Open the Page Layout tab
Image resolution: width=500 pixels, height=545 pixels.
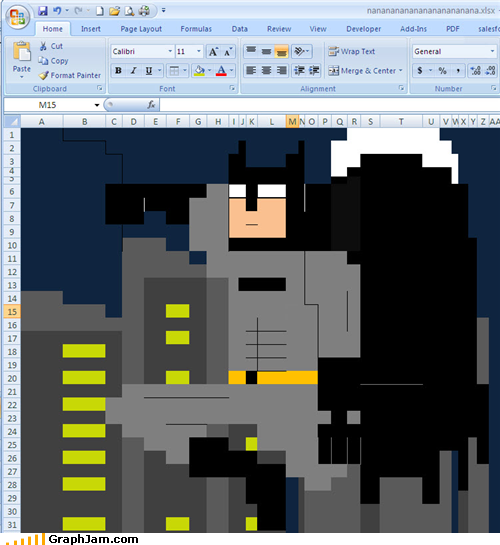pos(141,29)
